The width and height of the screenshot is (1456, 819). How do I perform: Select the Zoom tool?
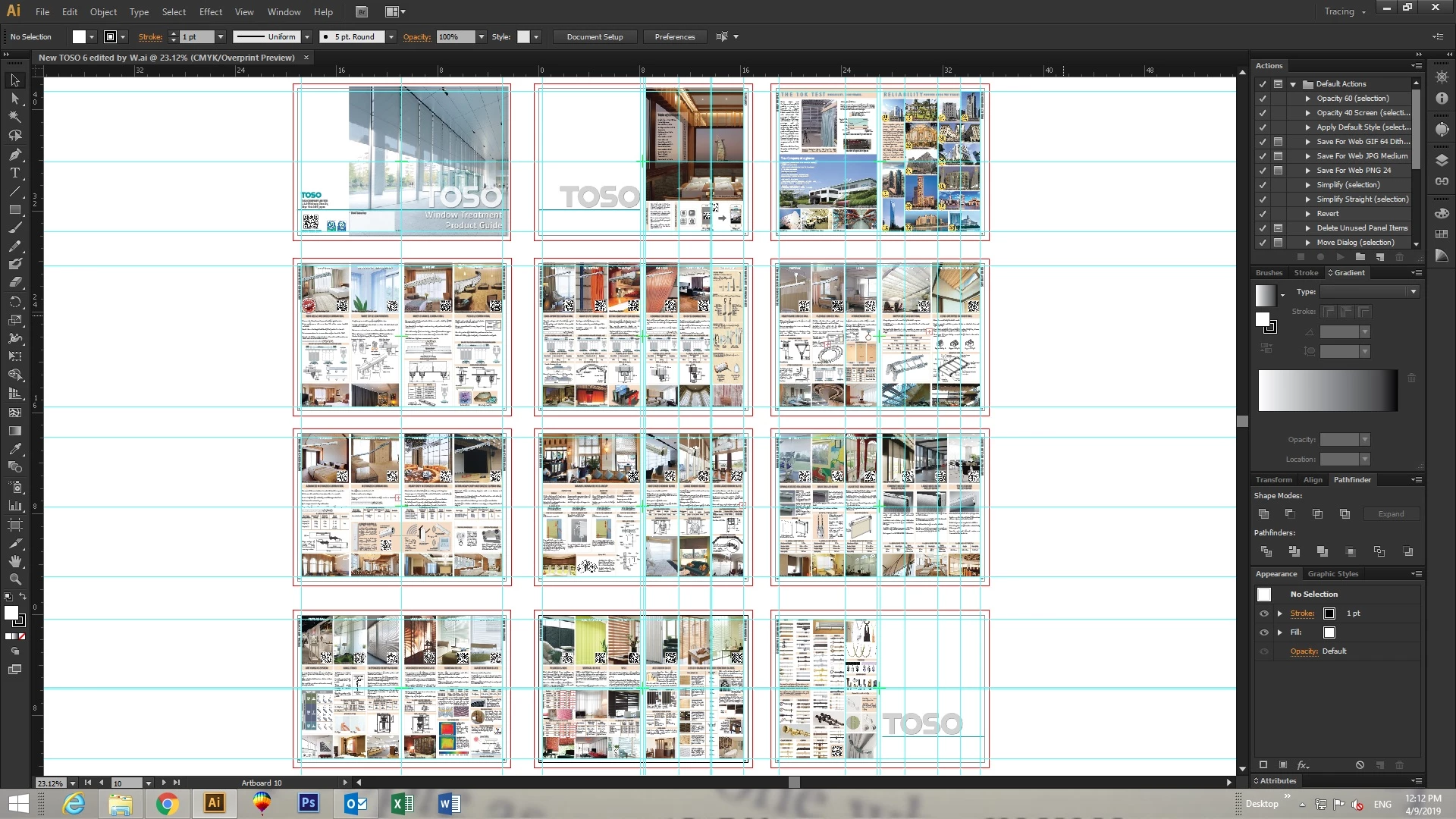14,579
